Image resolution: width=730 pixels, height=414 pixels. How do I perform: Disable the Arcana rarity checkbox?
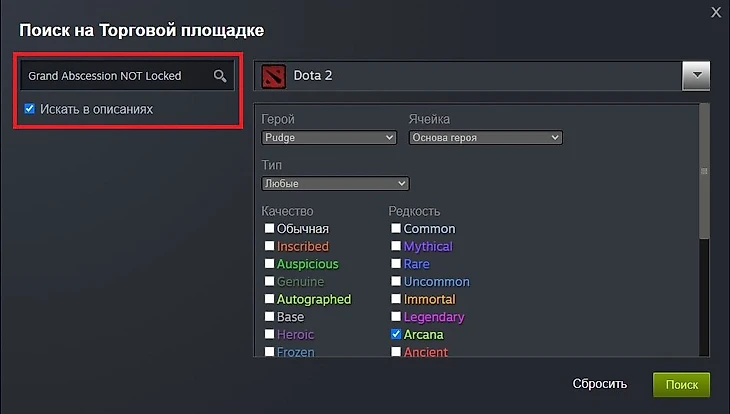coord(396,335)
